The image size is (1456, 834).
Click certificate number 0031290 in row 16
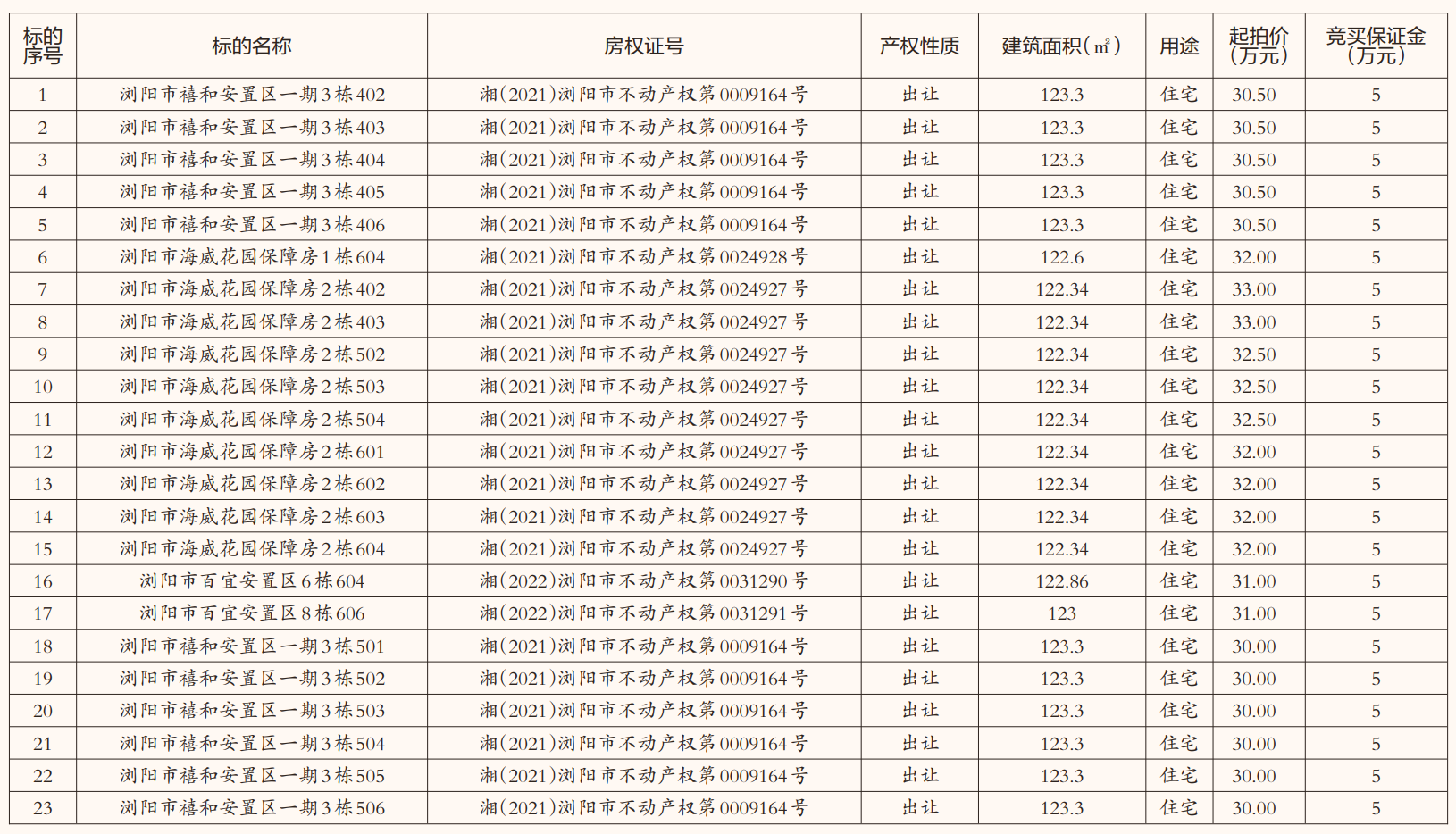753,581
